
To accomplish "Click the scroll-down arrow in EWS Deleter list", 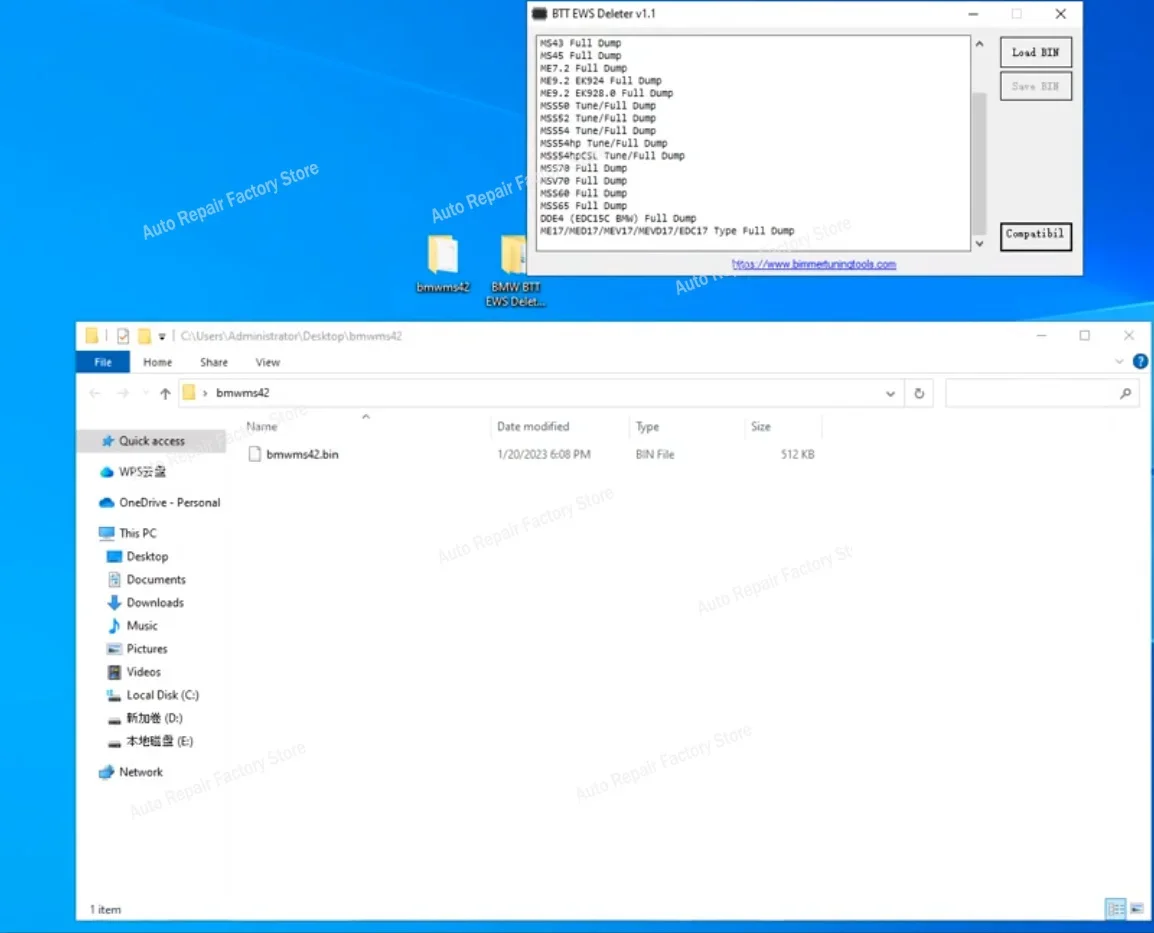I will [x=979, y=244].
